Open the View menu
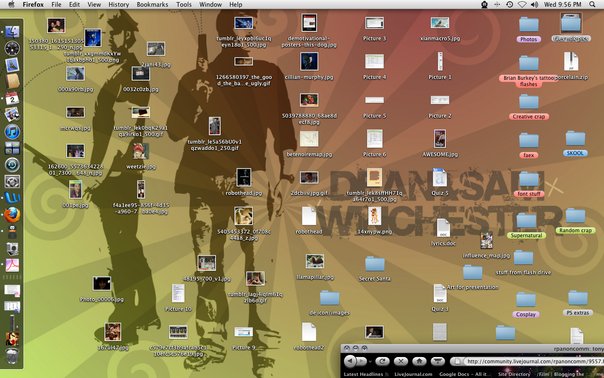This screenshot has width=604, height=378. 94,5
